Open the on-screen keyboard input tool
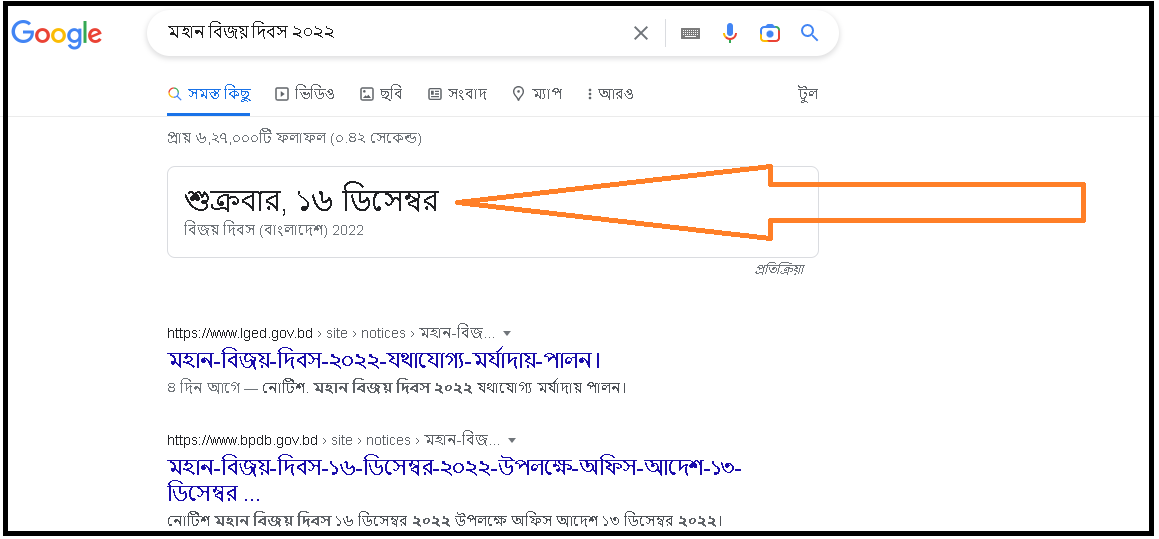Image resolution: width=1159 pixels, height=539 pixels. pos(690,33)
